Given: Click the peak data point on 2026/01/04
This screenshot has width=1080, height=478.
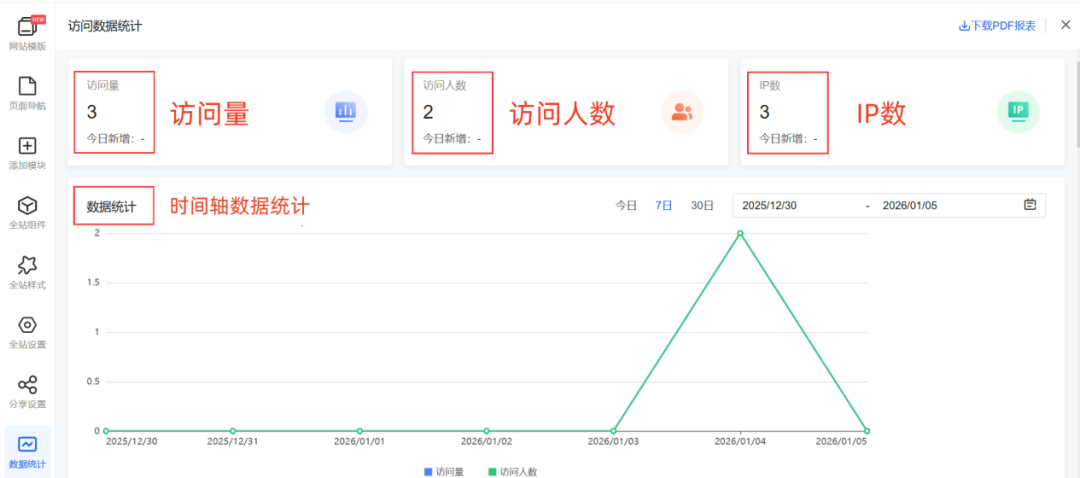Looking at the screenshot, I should 740,233.
